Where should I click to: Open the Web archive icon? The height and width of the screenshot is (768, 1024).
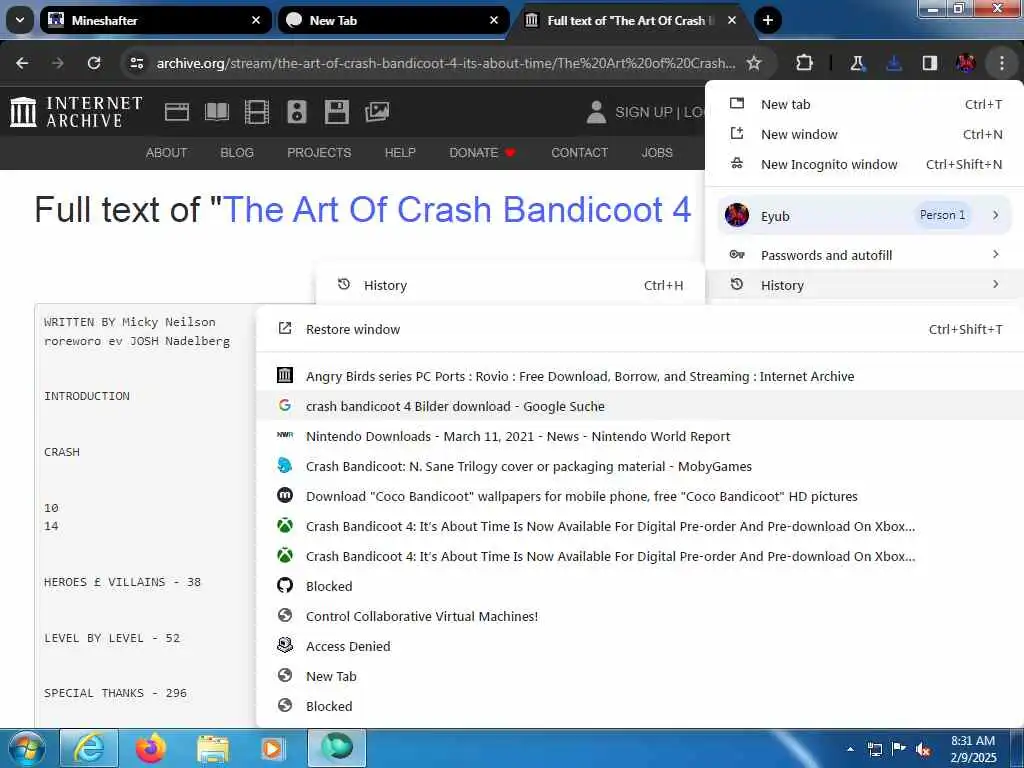point(177,112)
